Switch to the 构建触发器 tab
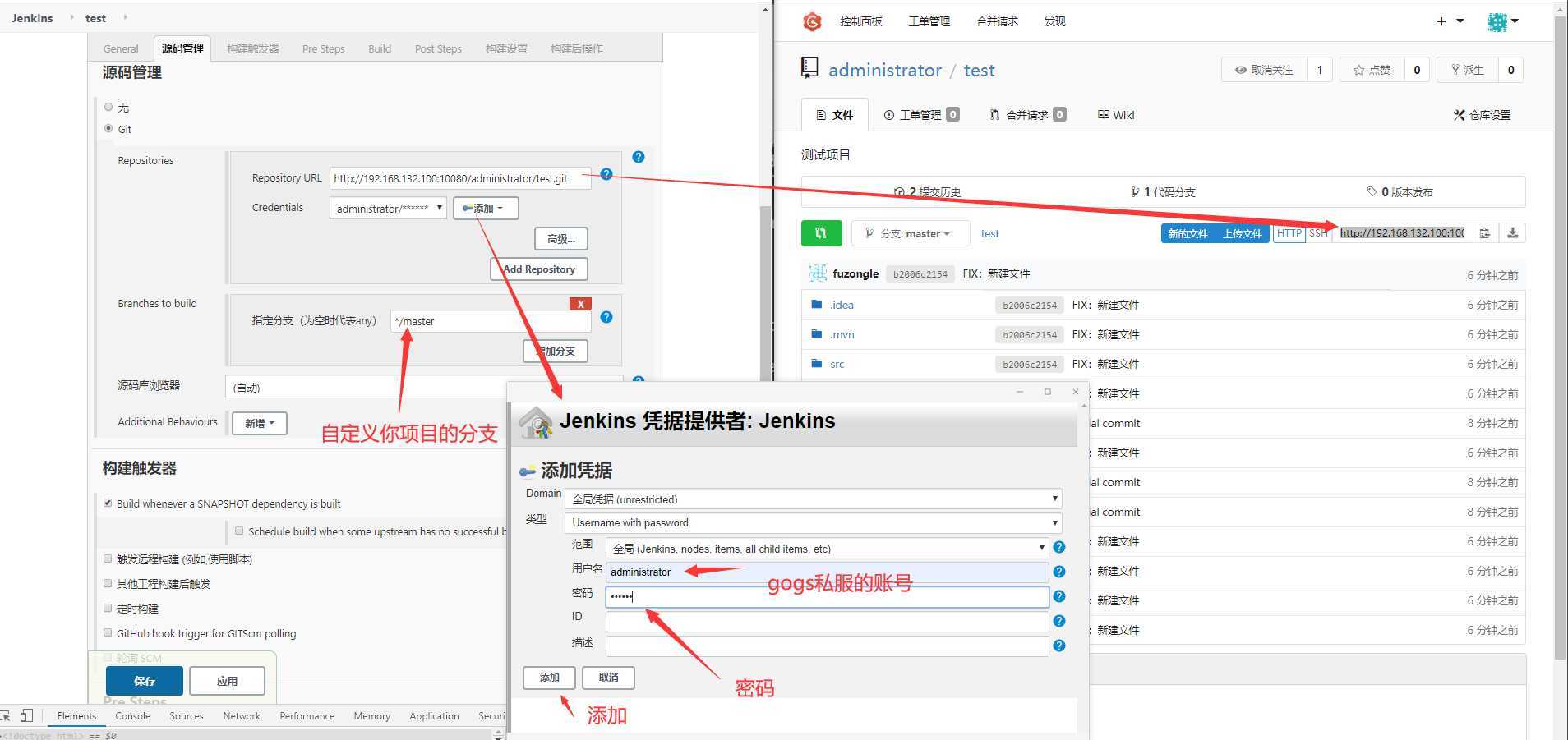Image resolution: width=1568 pixels, height=740 pixels. click(253, 48)
